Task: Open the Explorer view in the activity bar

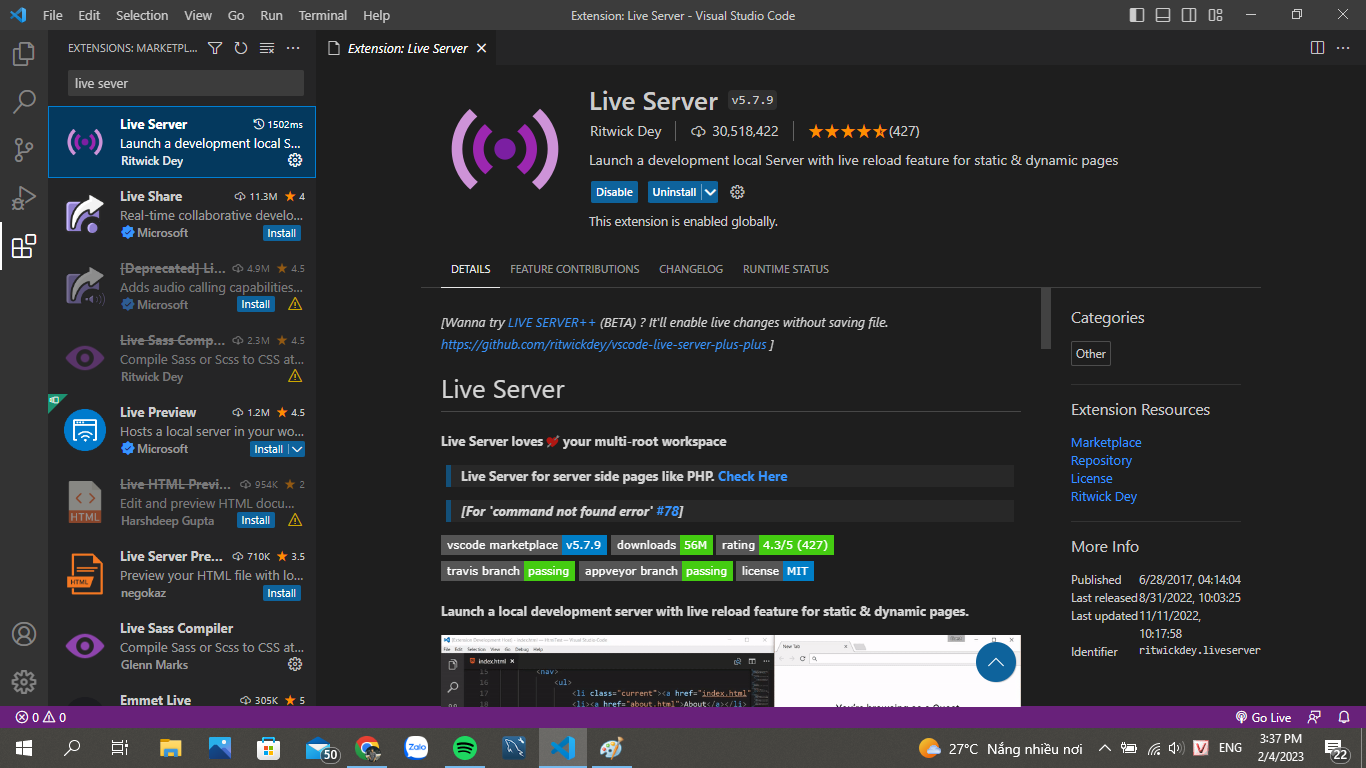Action: (x=24, y=54)
